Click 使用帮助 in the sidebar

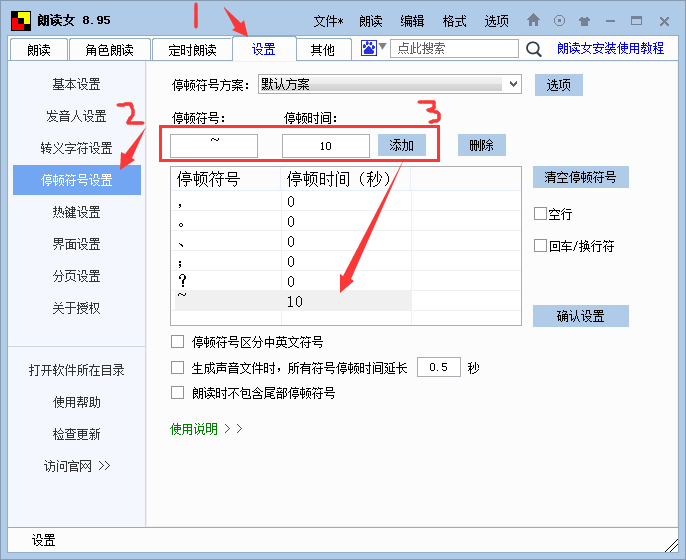pyautogui.click(x=77, y=402)
